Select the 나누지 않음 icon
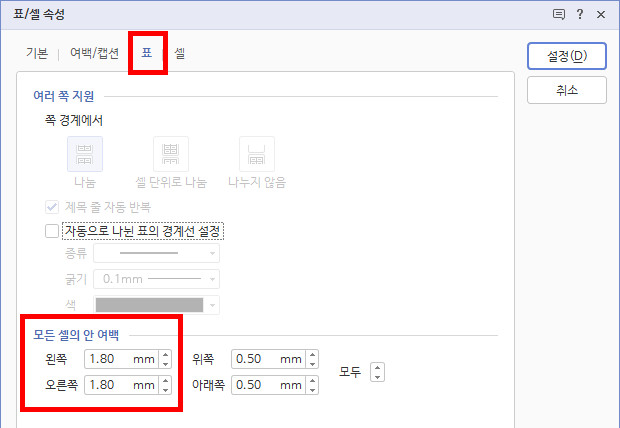The image size is (620, 428). coord(257,154)
